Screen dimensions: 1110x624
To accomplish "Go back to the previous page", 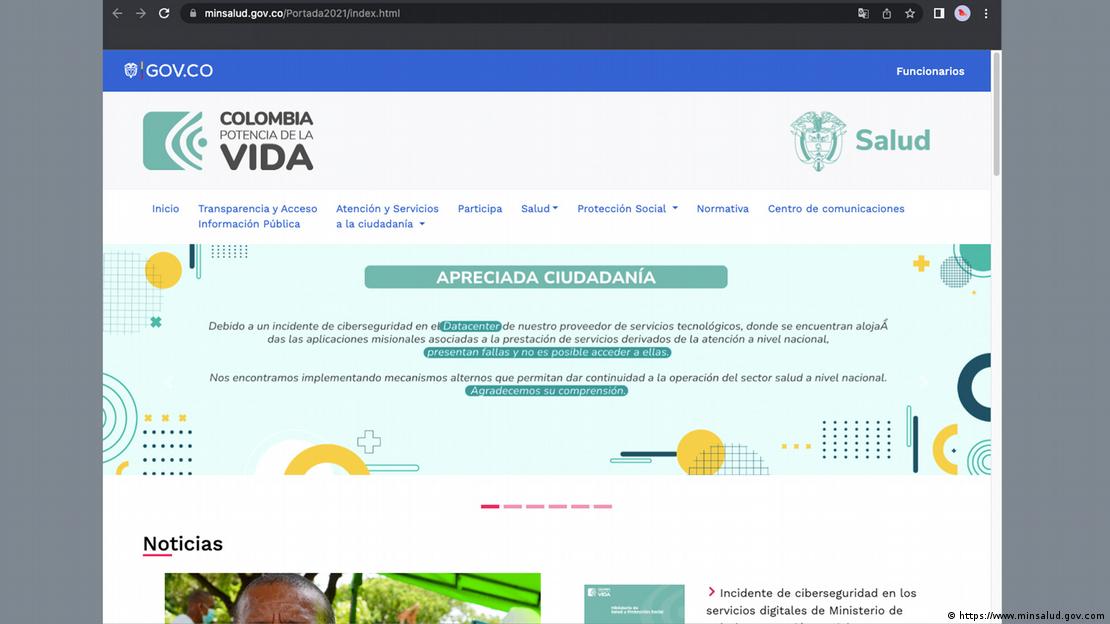I will point(118,13).
